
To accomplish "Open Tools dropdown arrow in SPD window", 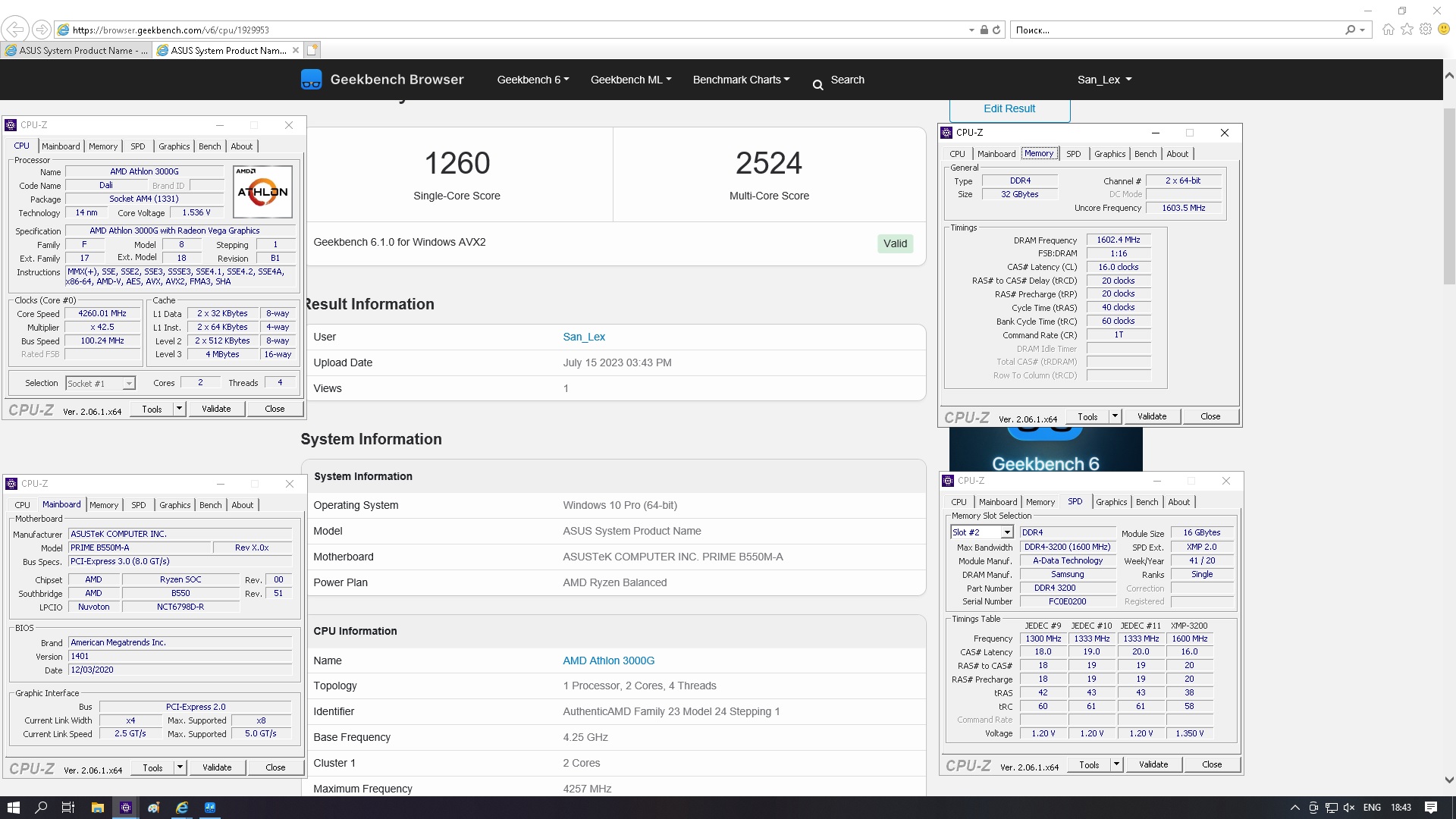I will coord(1116,764).
